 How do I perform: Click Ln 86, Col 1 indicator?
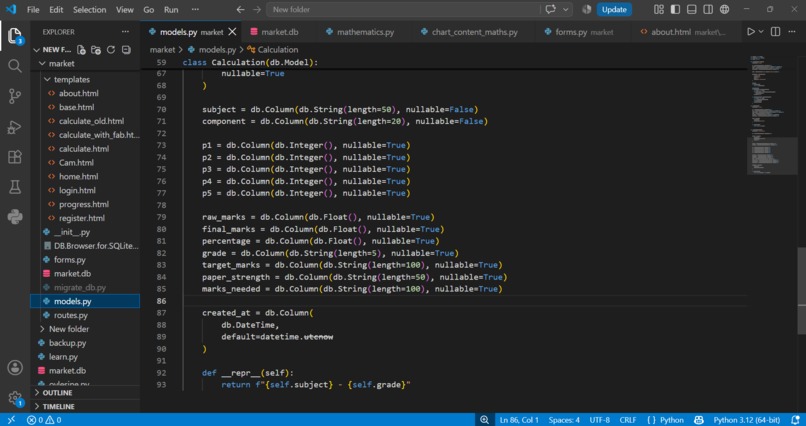pyautogui.click(x=519, y=420)
